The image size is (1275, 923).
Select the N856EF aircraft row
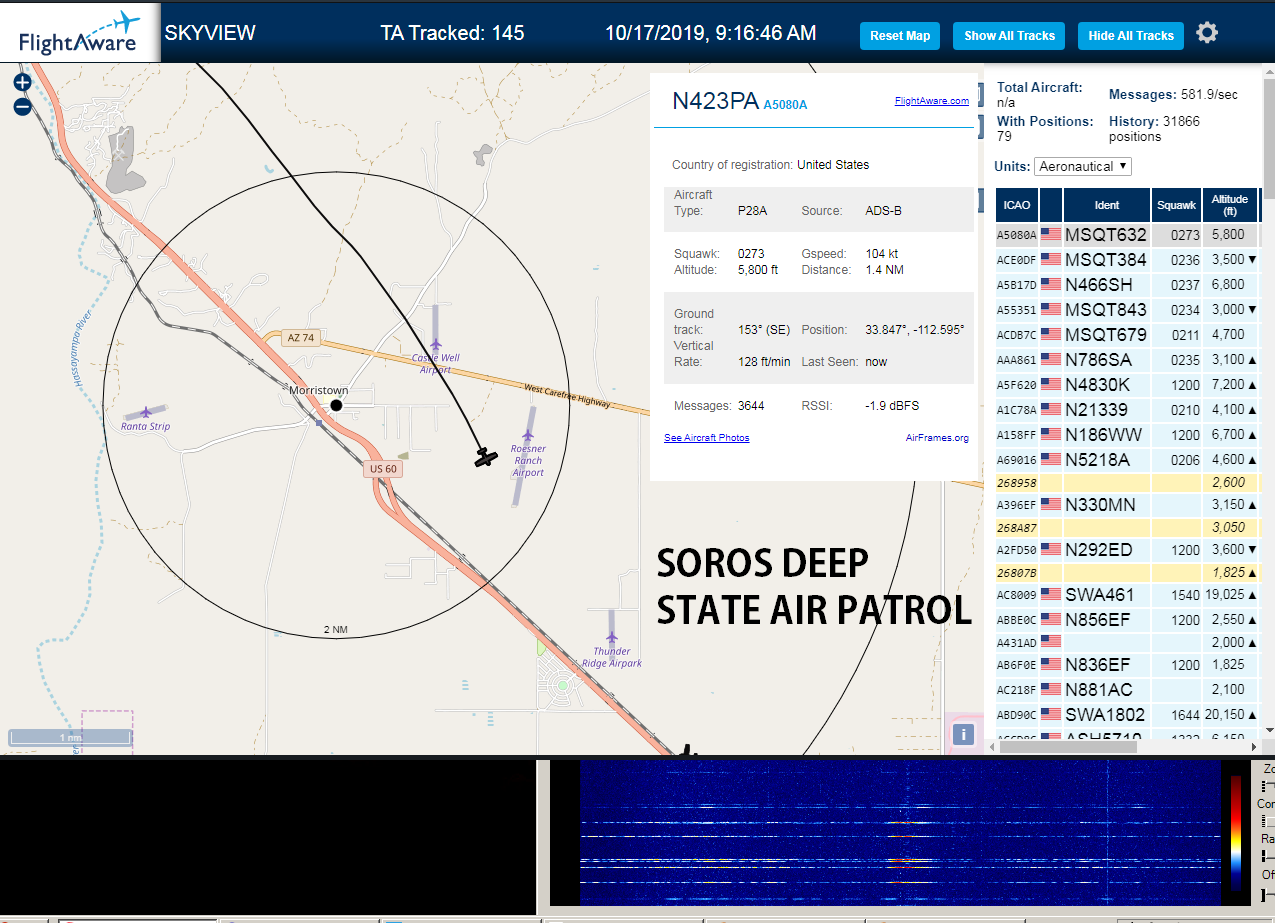coord(1127,620)
